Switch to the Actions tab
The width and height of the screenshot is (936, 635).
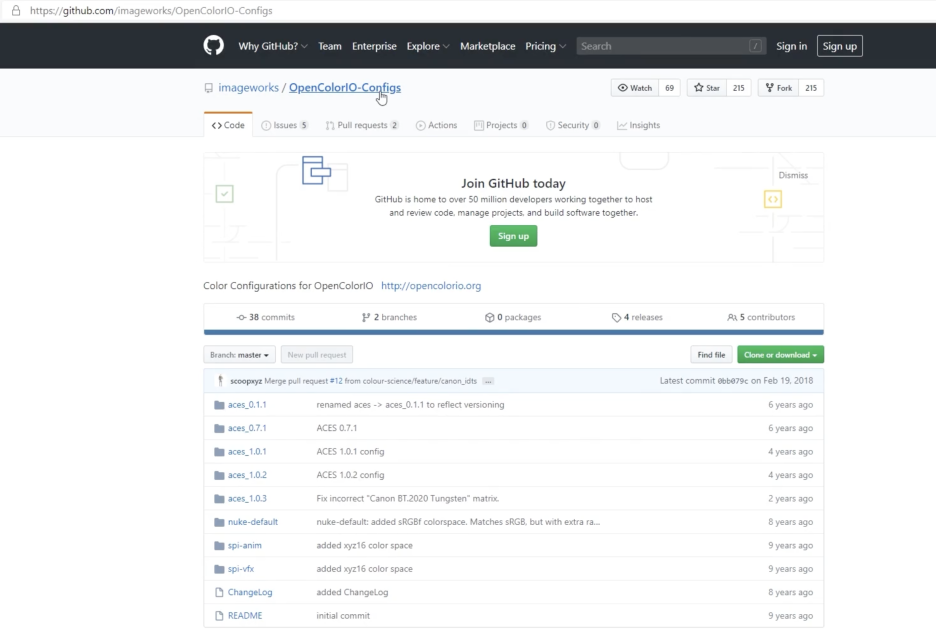[x=436, y=125]
